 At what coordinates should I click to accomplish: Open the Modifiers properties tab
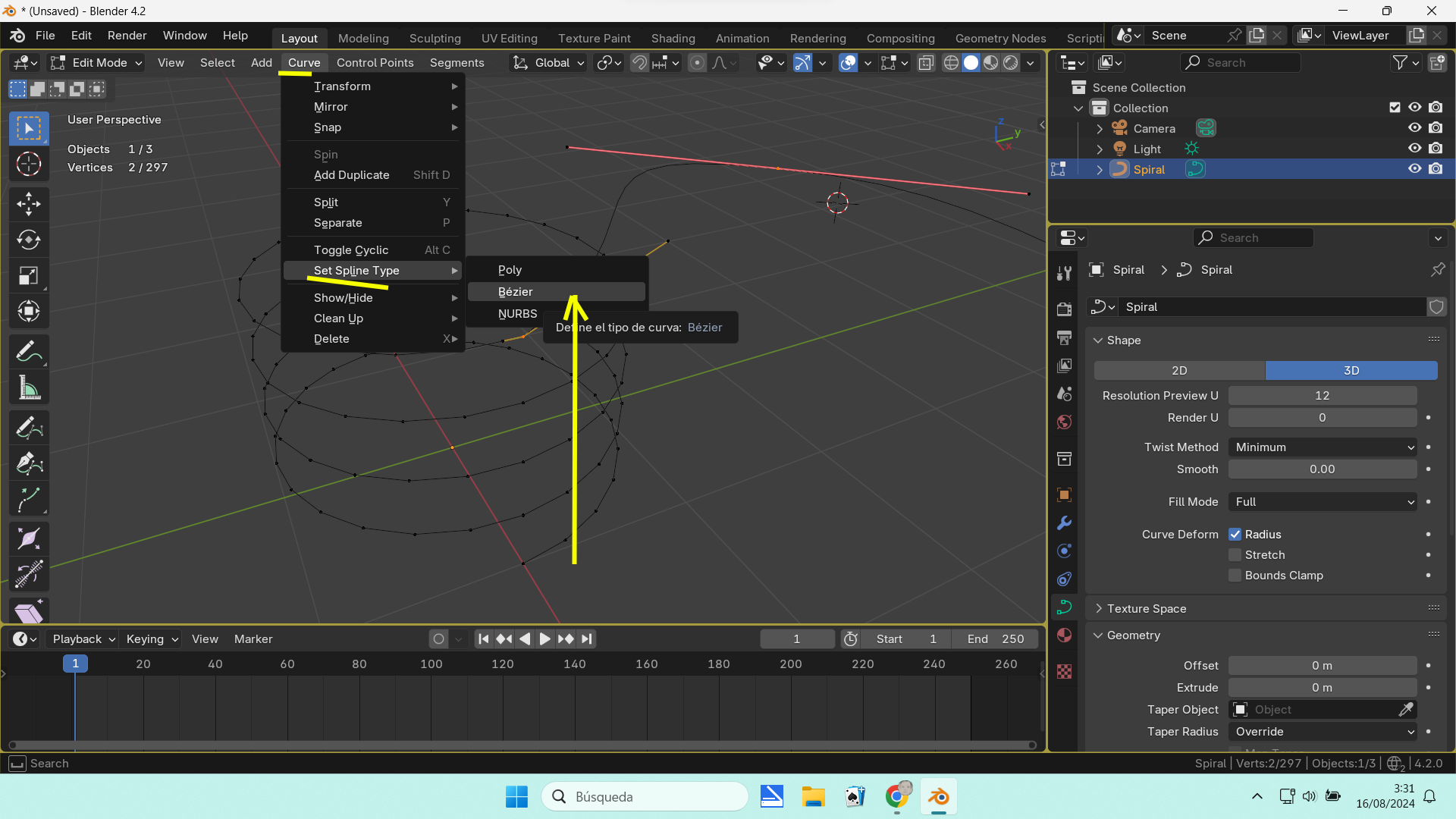[1064, 523]
